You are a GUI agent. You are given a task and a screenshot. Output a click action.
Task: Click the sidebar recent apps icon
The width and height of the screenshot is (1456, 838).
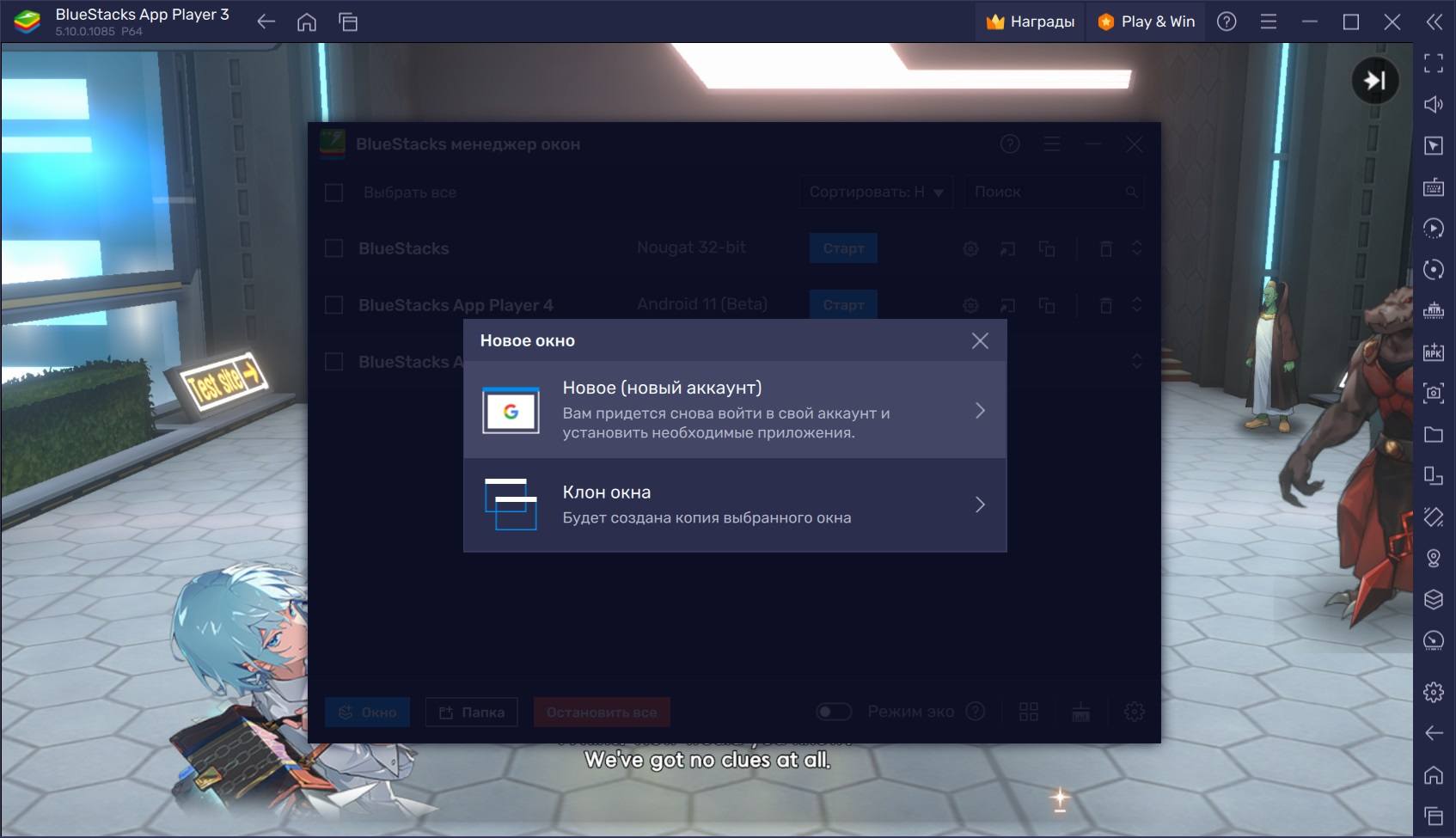[x=1434, y=816]
